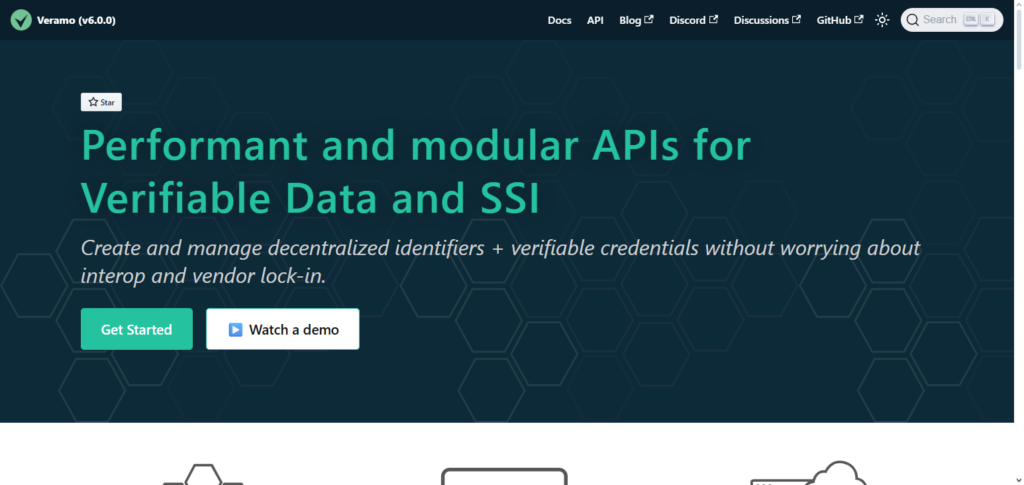1024x485 pixels.
Task: Click the Veramo green checkmark logo
Action: tap(21, 20)
